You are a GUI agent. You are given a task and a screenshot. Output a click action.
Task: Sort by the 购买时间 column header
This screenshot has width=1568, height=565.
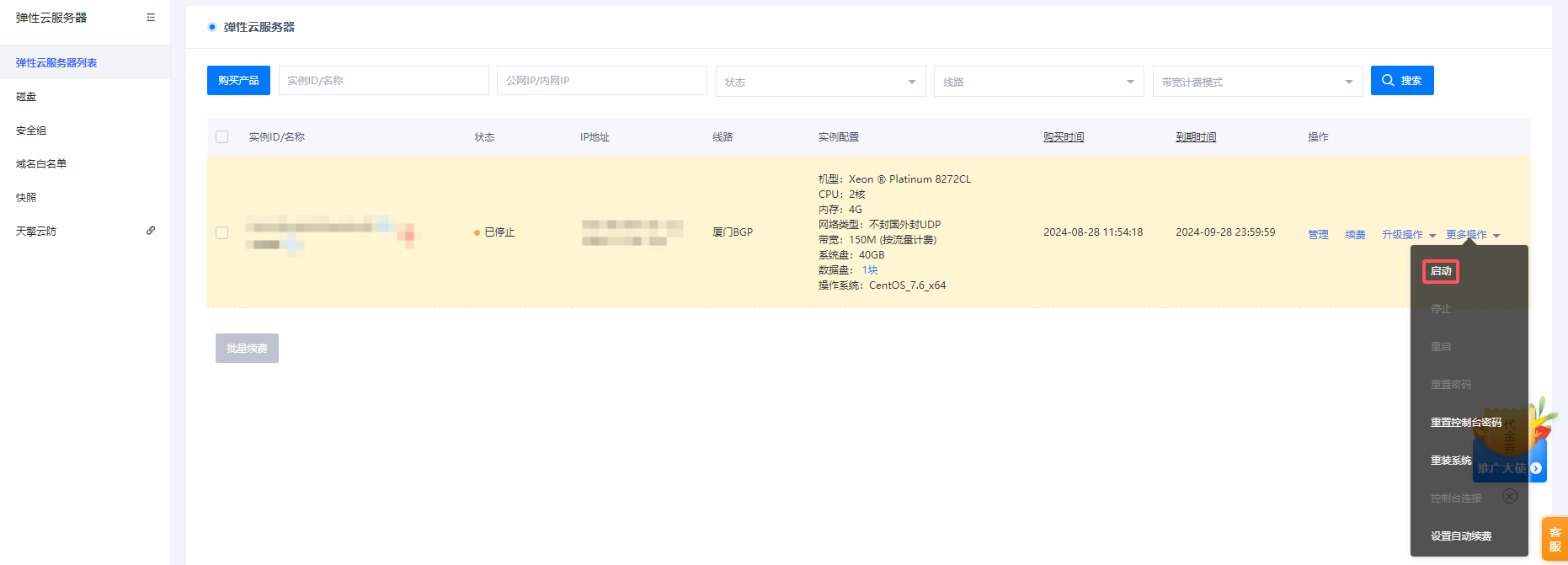1063,137
